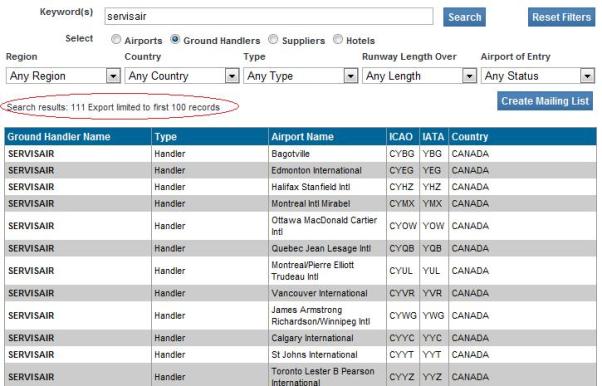Click the YYZ IATA code
The width and height of the screenshot is (602, 386).
pos(432,377)
